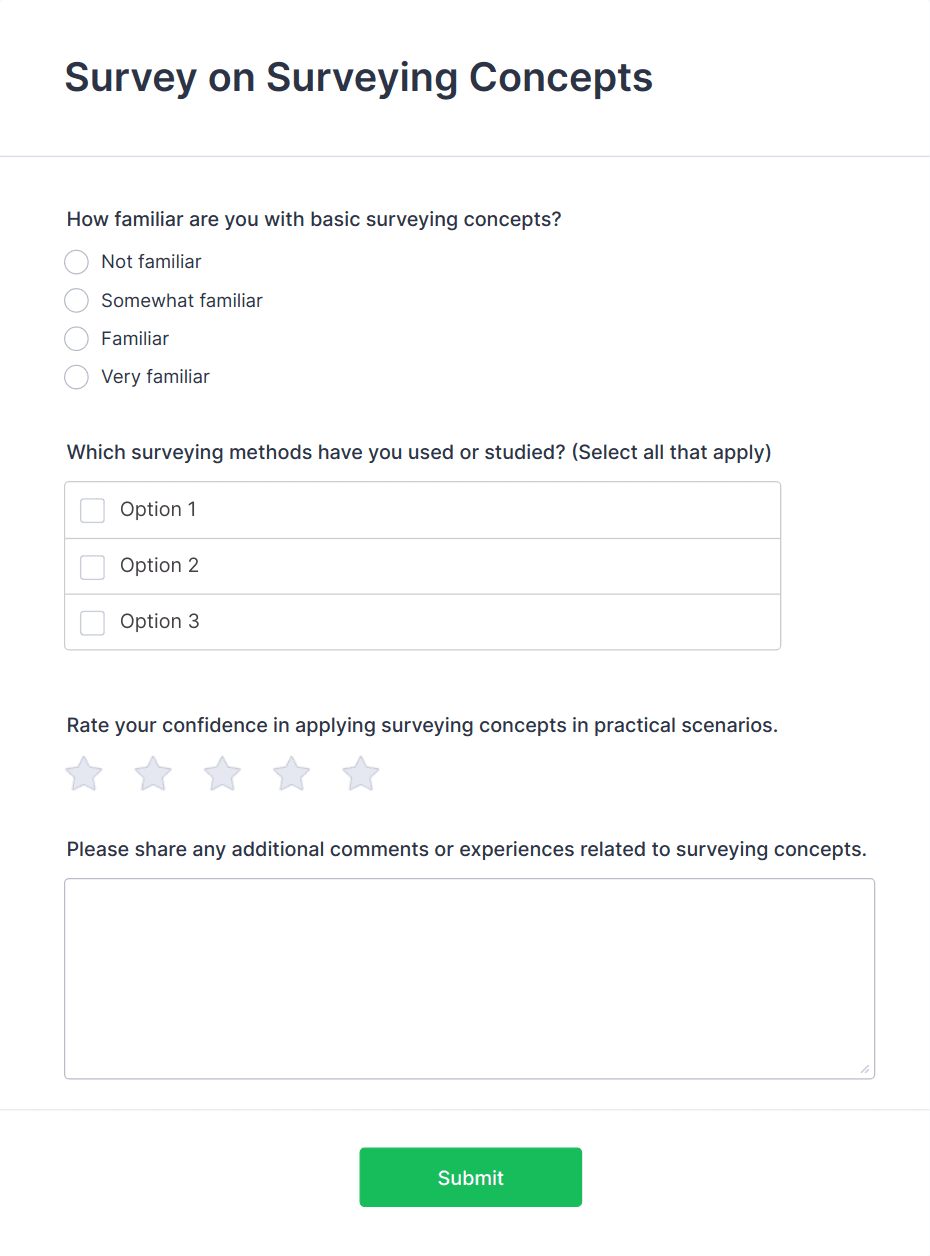Give a four-star confidence rating

coord(292,774)
